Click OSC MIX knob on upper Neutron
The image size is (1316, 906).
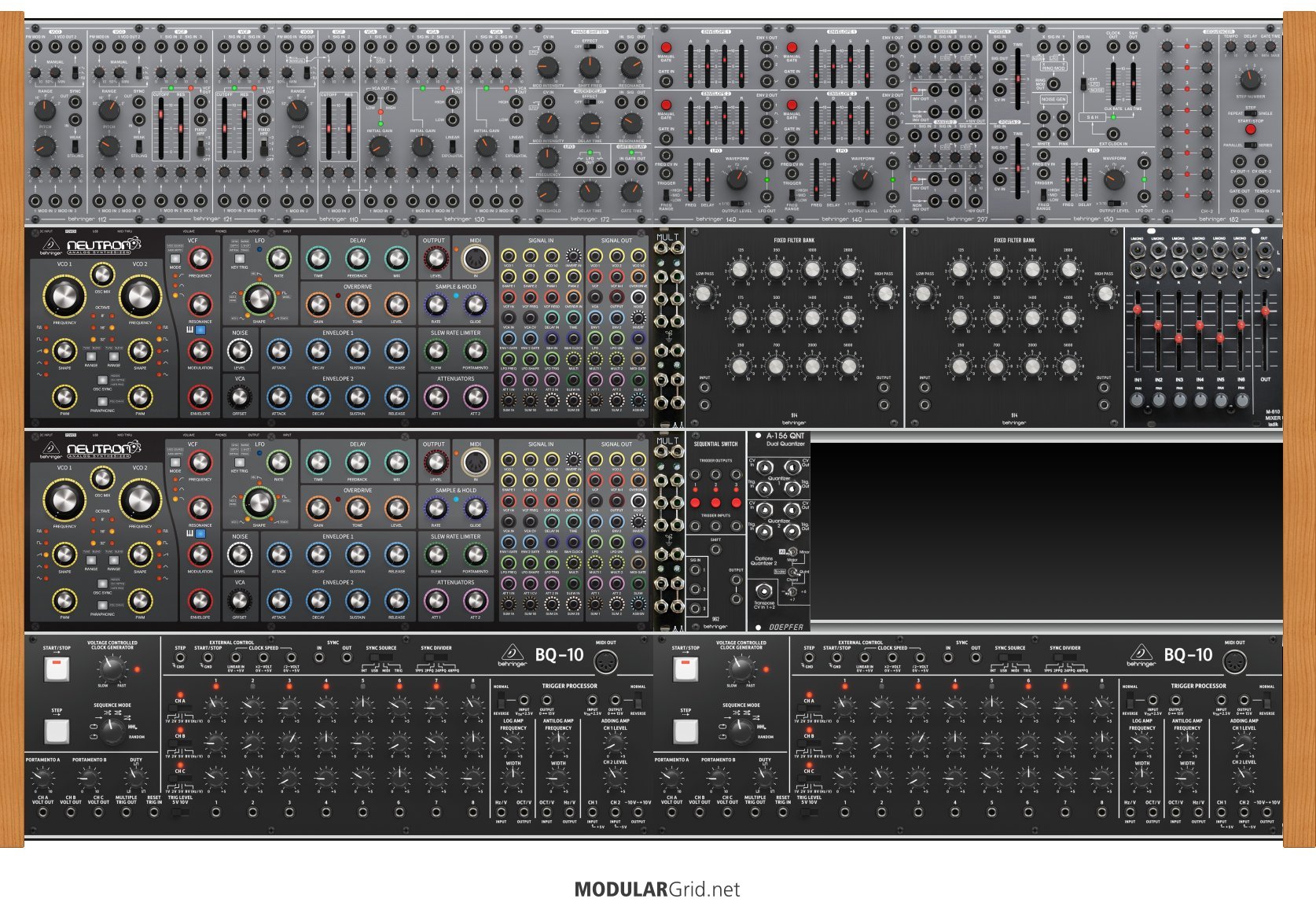point(102,274)
